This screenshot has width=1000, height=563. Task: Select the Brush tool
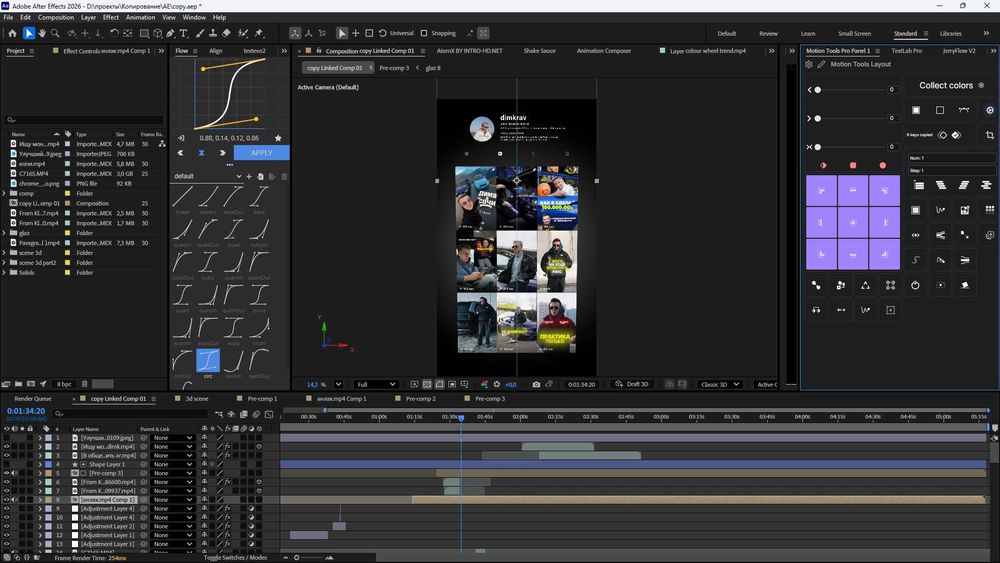pyautogui.click(x=200, y=33)
